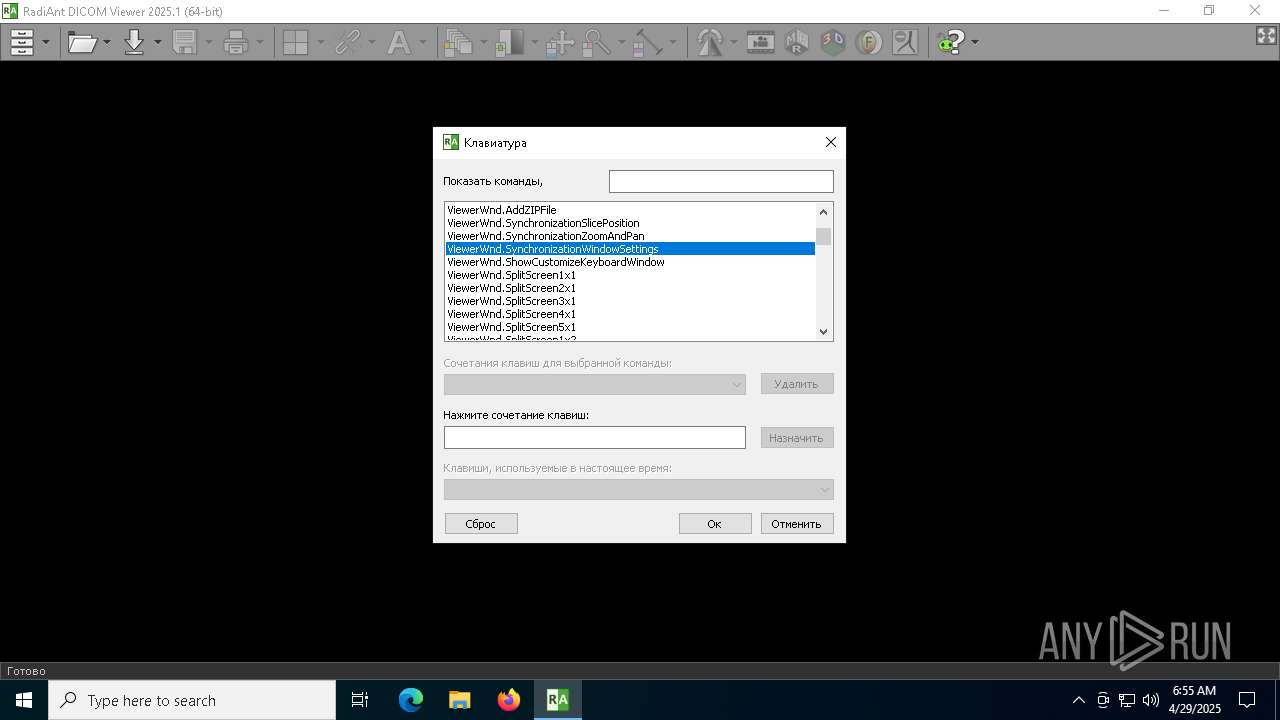
Task: Expand the rotate icon dropdown arrow
Action: pos(733,42)
